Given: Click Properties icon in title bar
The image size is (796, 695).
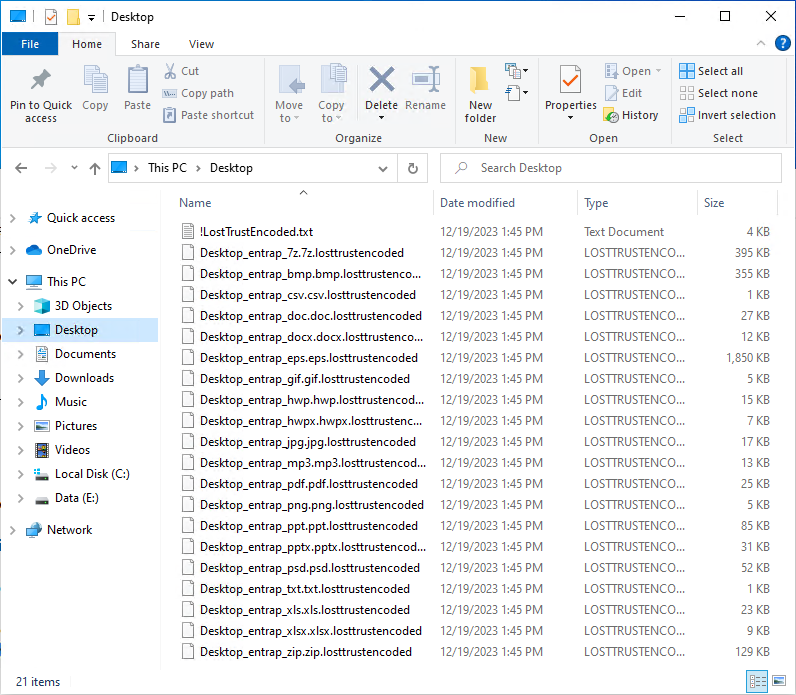Looking at the screenshot, I should (x=51, y=17).
